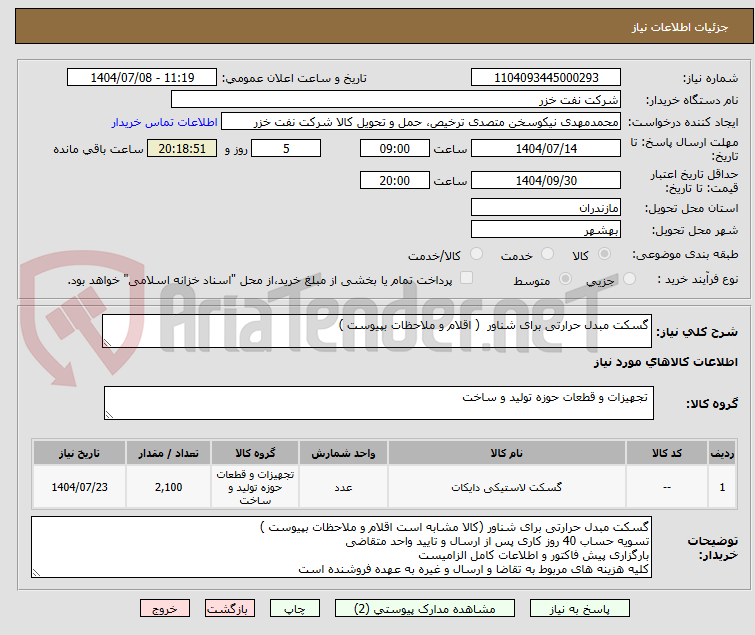
Task: Click the remaining time field 20:18:51
Action: [182, 148]
